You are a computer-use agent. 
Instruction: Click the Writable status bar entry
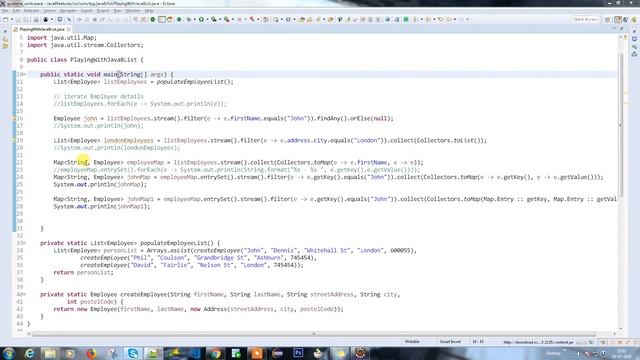(412, 342)
